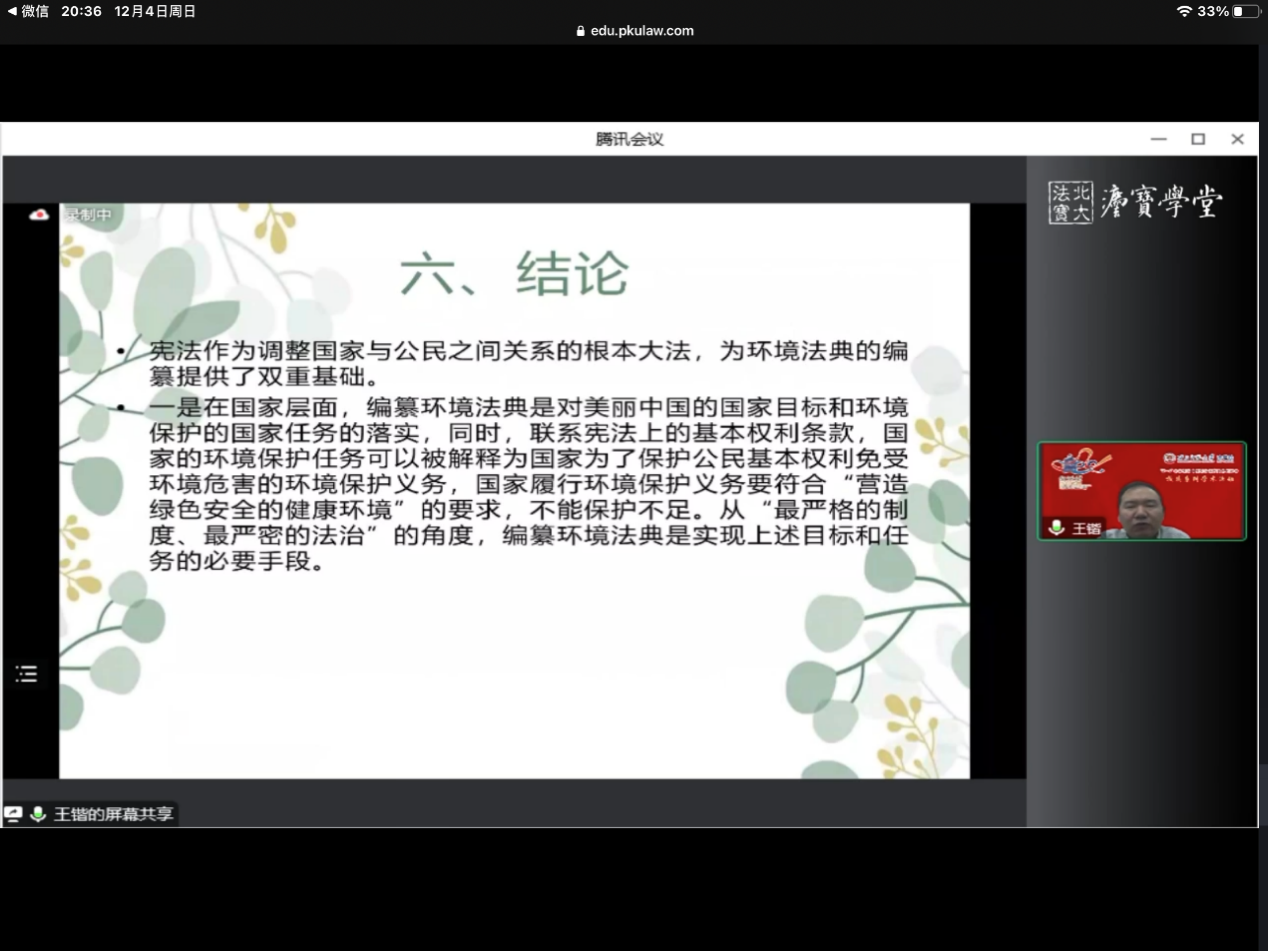The height and width of the screenshot is (951, 1268).
Task: Maximize the 腾讯会议 window
Action: [1198, 139]
